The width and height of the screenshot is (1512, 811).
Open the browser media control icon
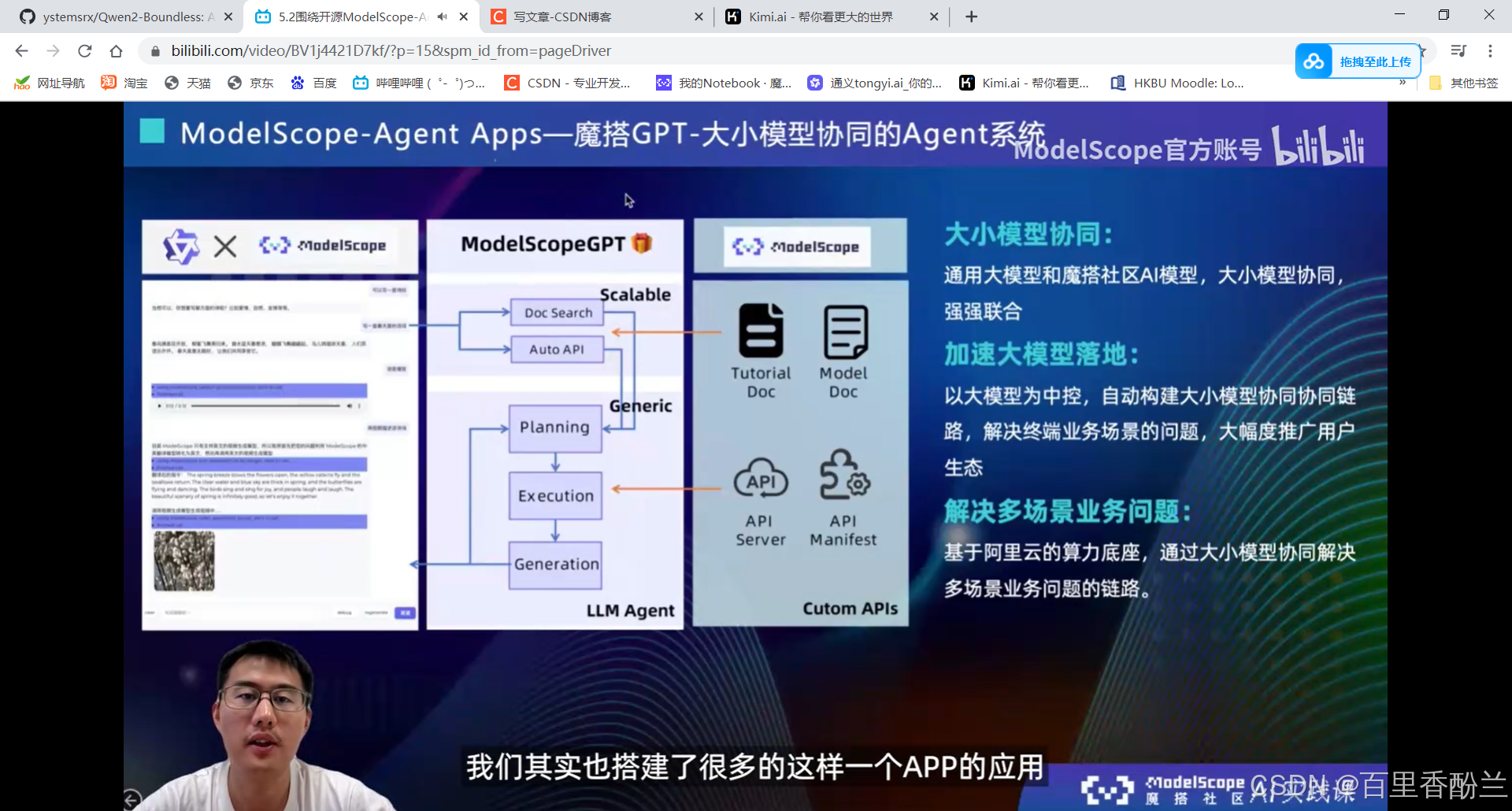(1458, 51)
